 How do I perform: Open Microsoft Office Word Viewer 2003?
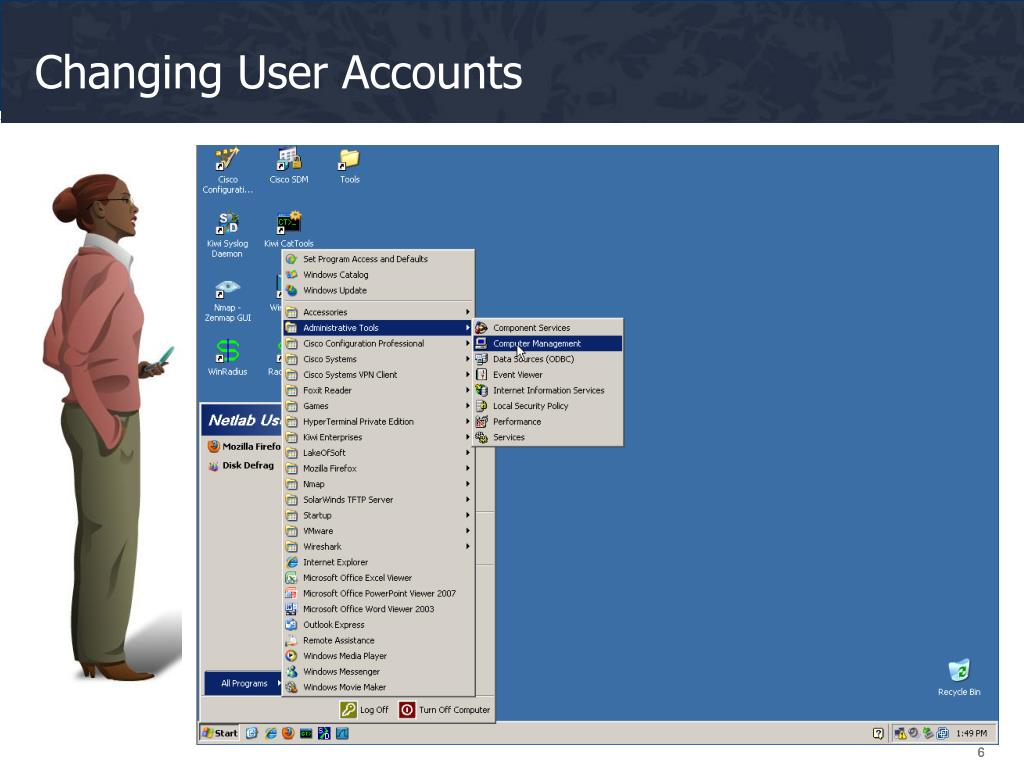point(378,609)
